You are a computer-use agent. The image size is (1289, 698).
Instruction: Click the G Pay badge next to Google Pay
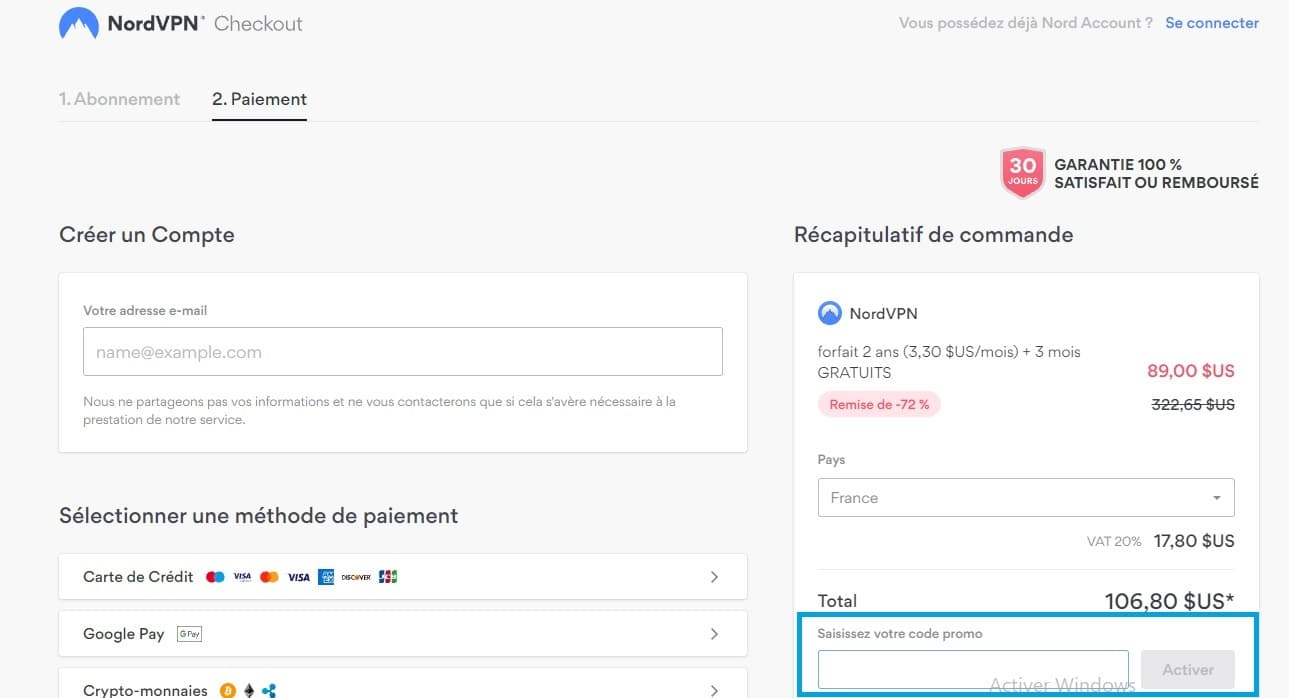[x=188, y=633]
